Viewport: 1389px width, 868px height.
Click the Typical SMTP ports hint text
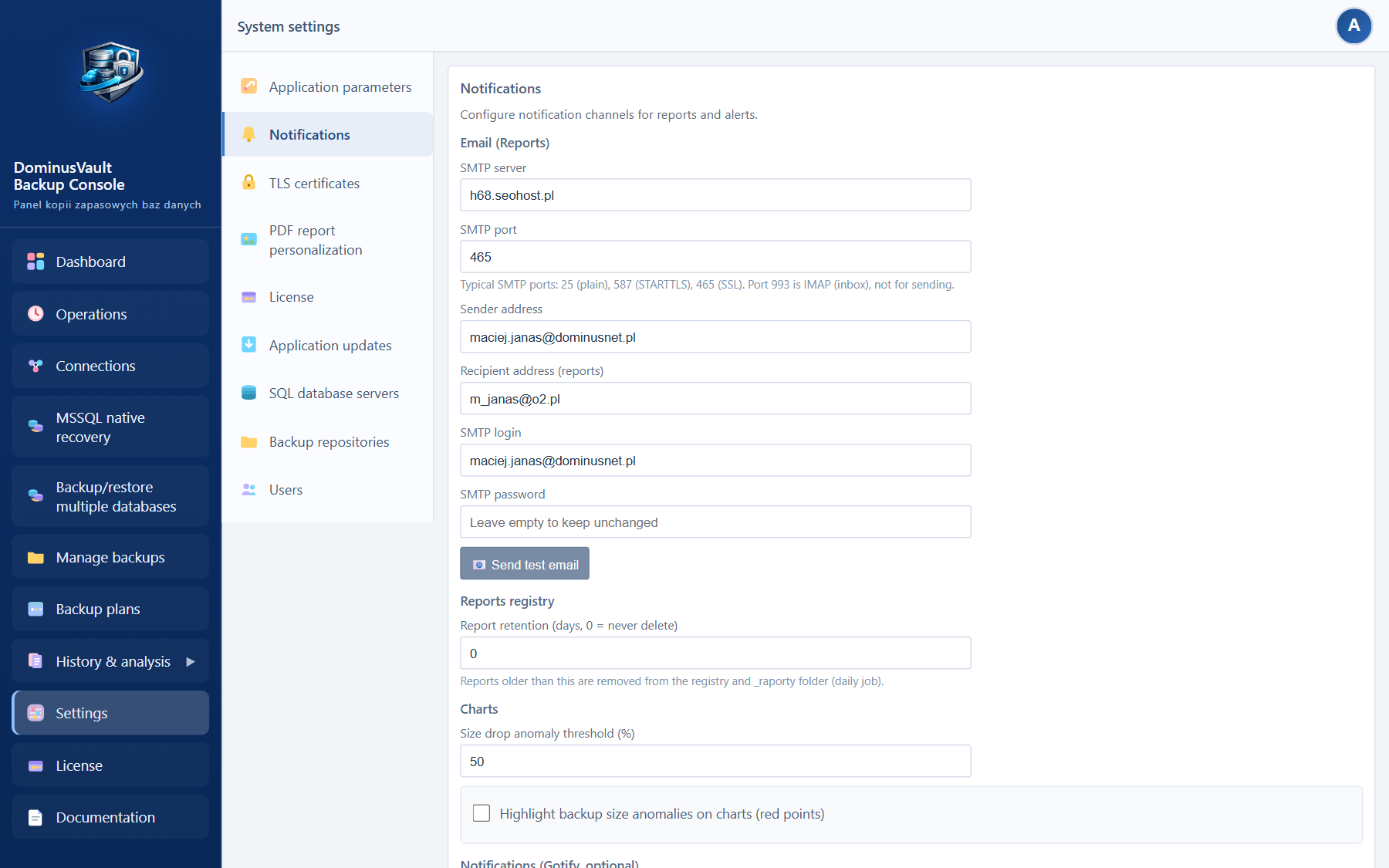click(707, 285)
